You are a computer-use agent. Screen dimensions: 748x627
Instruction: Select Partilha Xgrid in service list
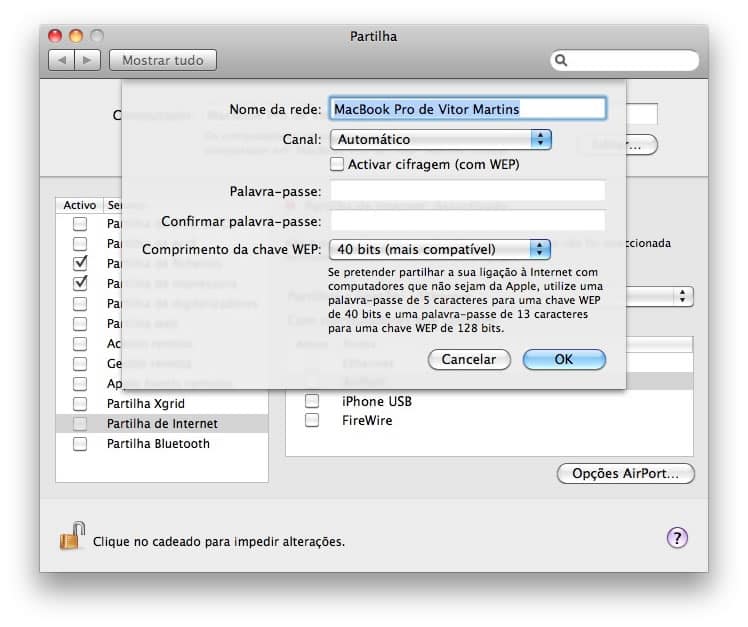coord(162,404)
